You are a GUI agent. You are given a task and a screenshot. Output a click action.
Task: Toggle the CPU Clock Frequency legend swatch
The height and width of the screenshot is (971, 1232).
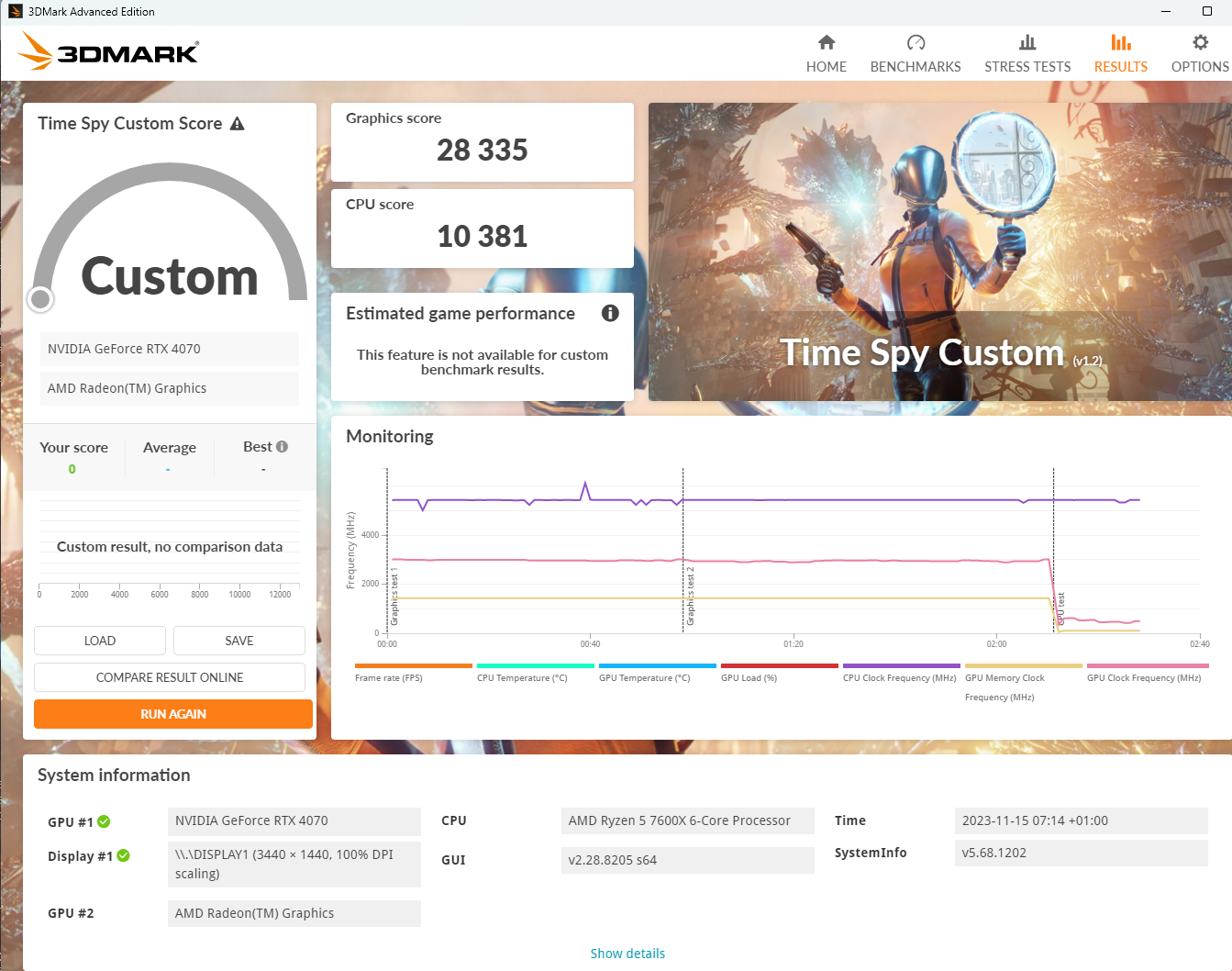[901, 665]
